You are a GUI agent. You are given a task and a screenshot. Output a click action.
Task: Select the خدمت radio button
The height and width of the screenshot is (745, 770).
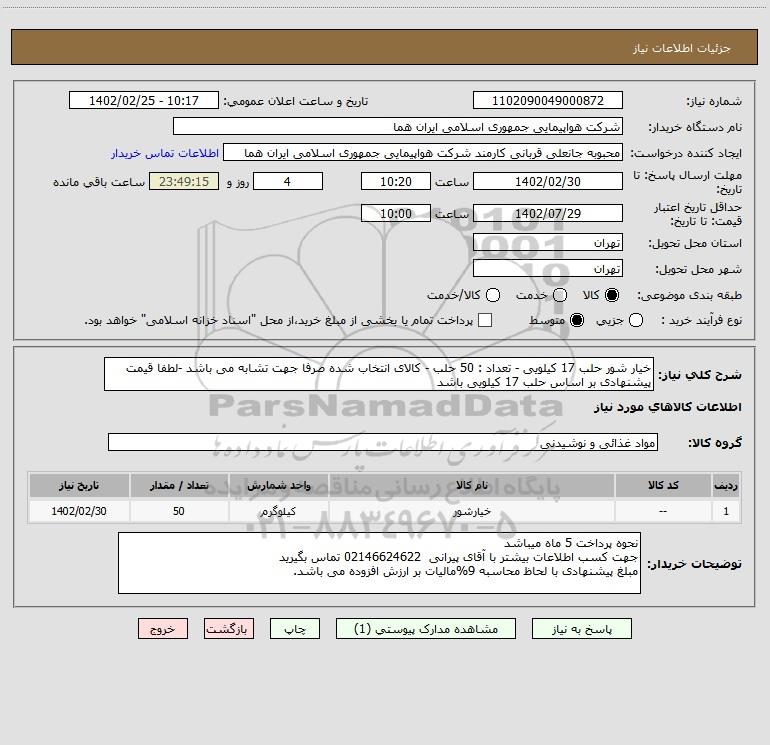click(x=560, y=295)
